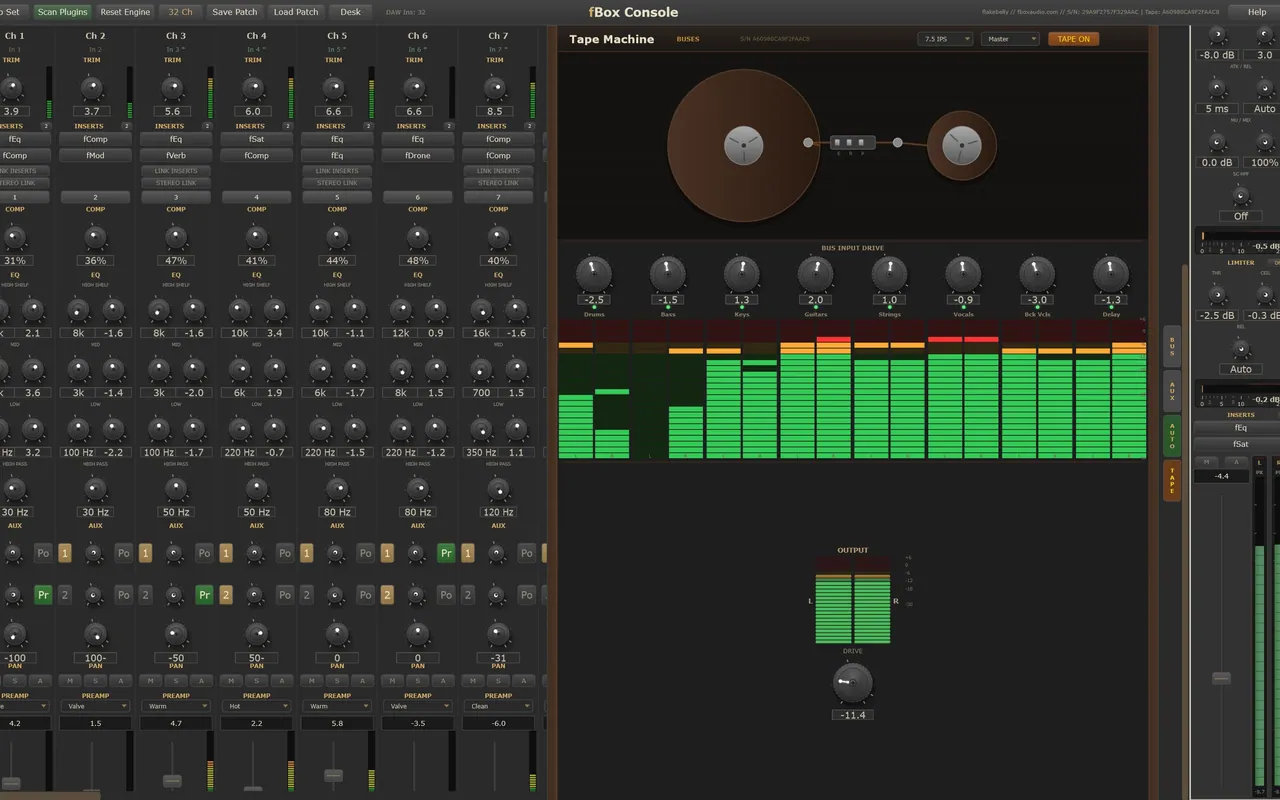Click the Ch 7 high pass knob at 120 Hz

coord(498,489)
